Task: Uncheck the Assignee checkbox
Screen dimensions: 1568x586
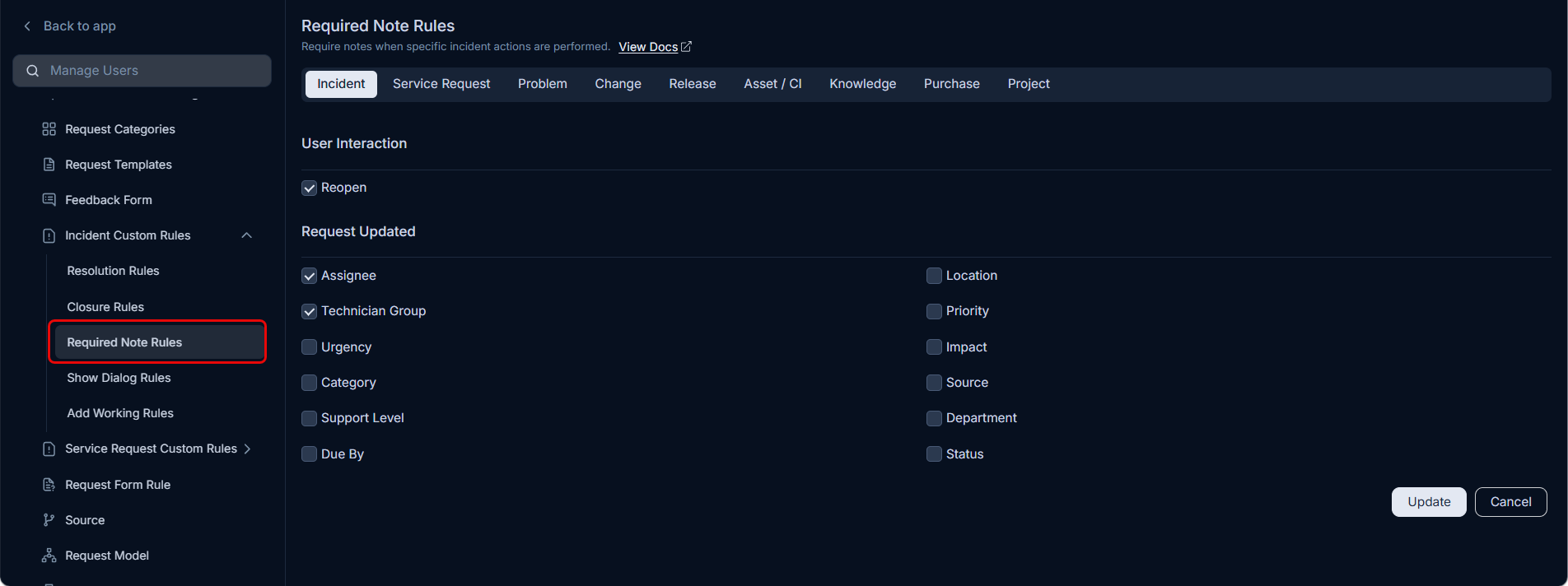Action: click(310, 276)
